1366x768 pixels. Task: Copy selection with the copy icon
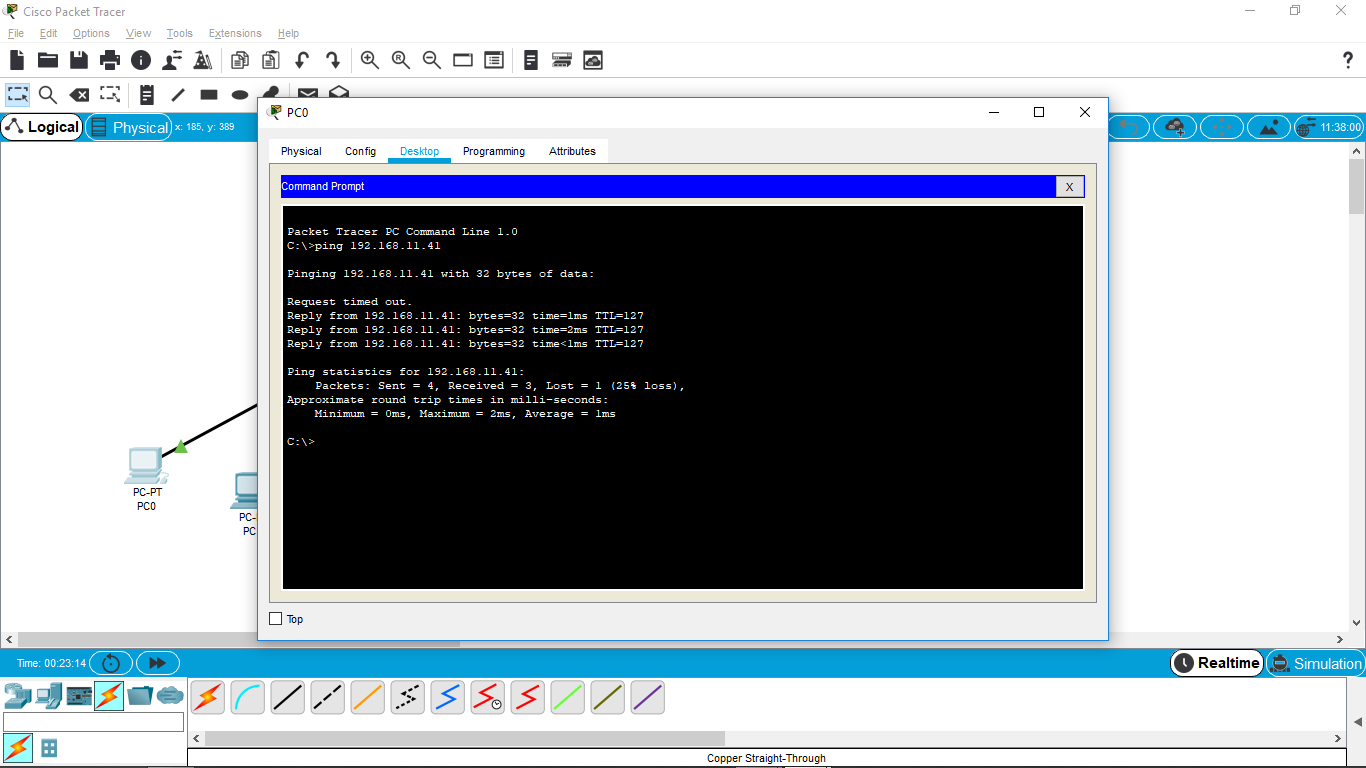click(240, 60)
